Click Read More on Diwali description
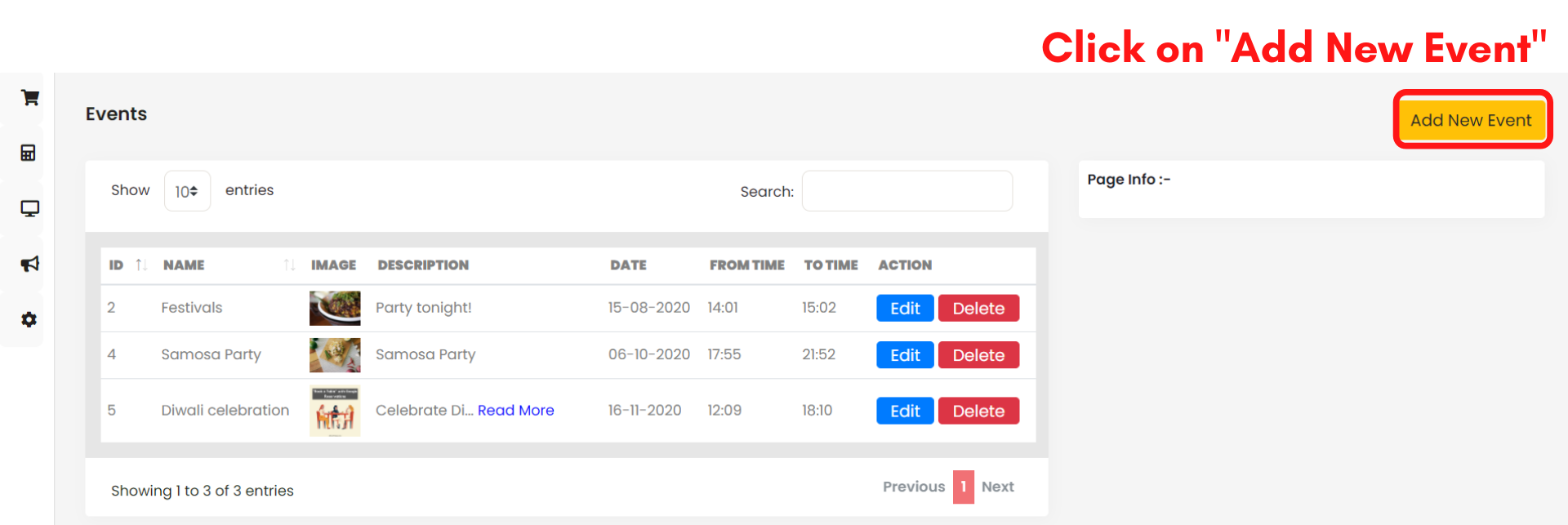This screenshot has height=525, width=1568. point(515,410)
